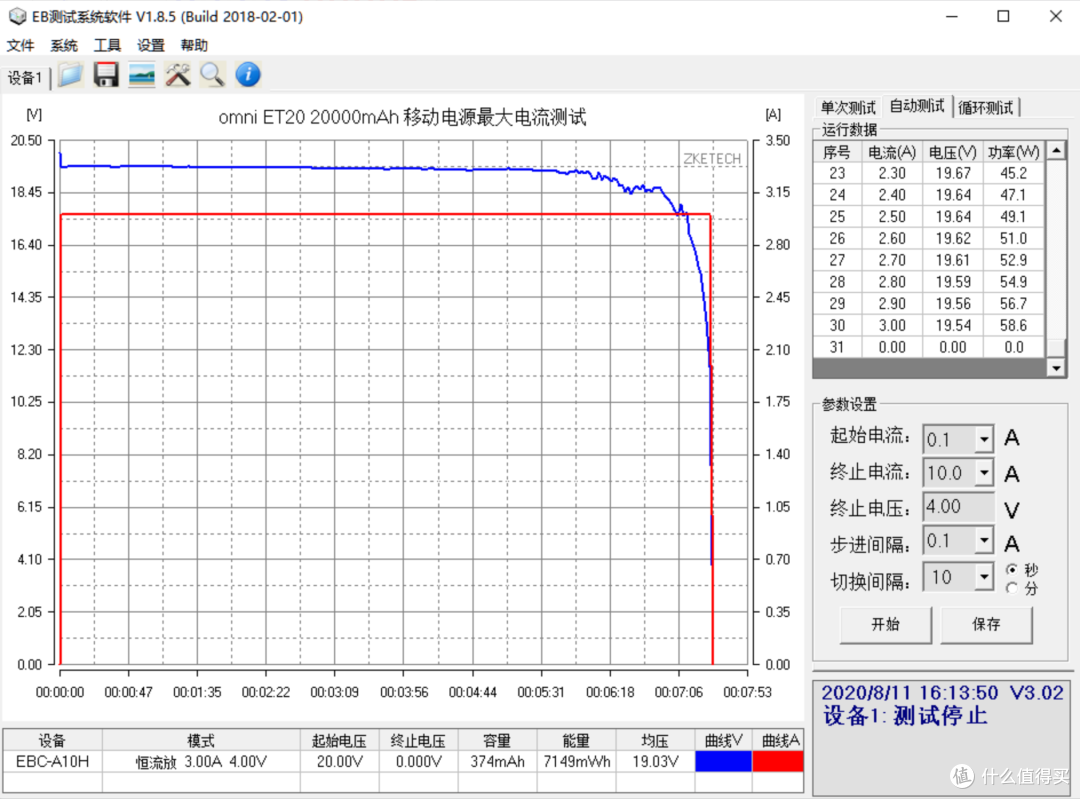Expand the 起始电流 dropdown
The image size is (1080, 799).
tap(984, 439)
